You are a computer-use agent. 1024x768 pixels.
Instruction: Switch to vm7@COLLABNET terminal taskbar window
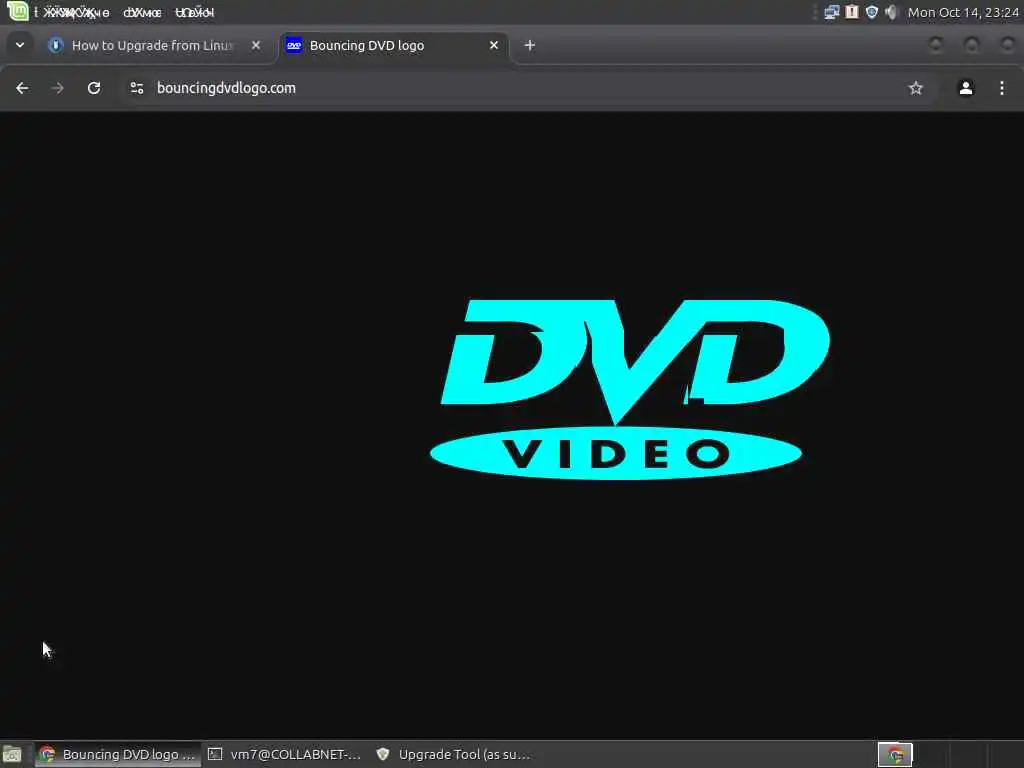285,754
